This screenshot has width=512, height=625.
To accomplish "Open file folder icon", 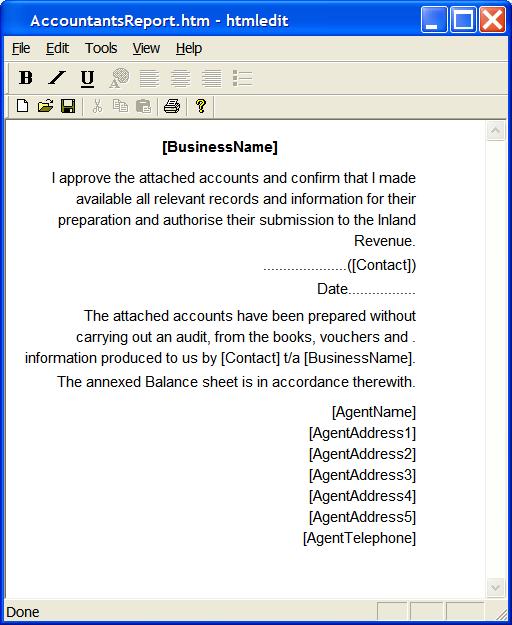I will click(45, 106).
